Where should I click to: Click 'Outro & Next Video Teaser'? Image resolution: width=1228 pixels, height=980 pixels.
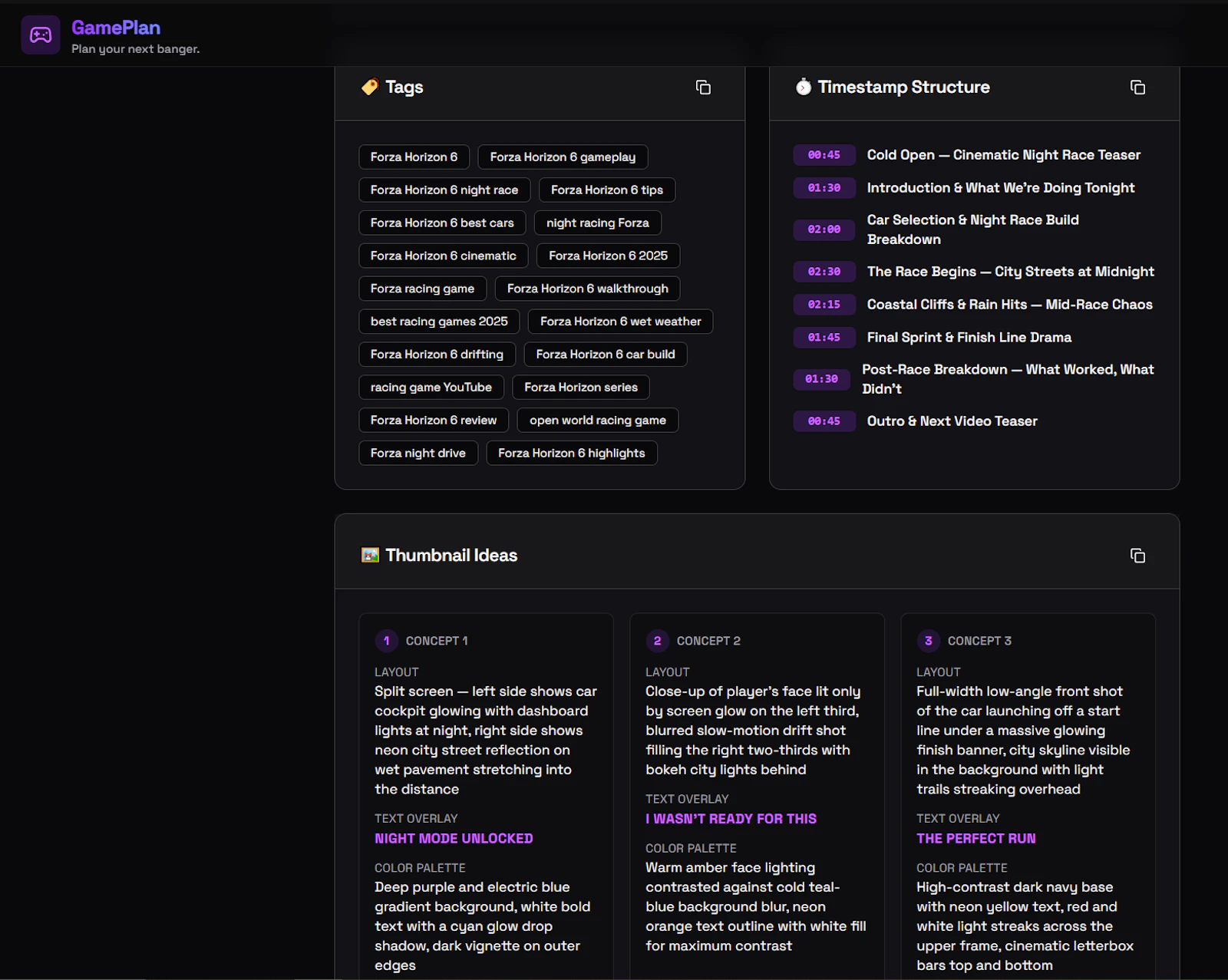[952, 422]
